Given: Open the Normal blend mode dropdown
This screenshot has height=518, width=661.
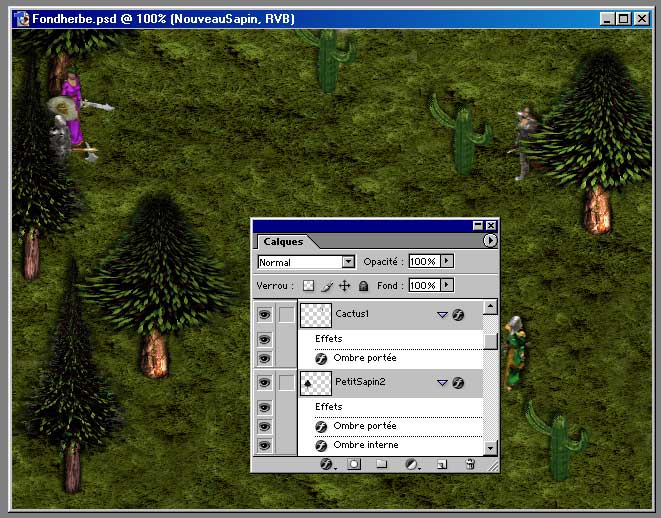Looking at the screenshot, I should pos(348,262).
